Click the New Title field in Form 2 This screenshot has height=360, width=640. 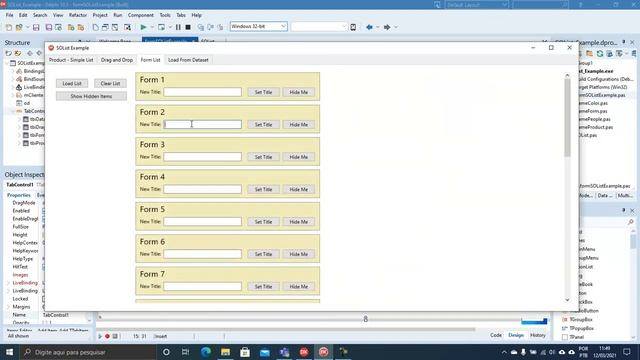[x=202, y=124]
